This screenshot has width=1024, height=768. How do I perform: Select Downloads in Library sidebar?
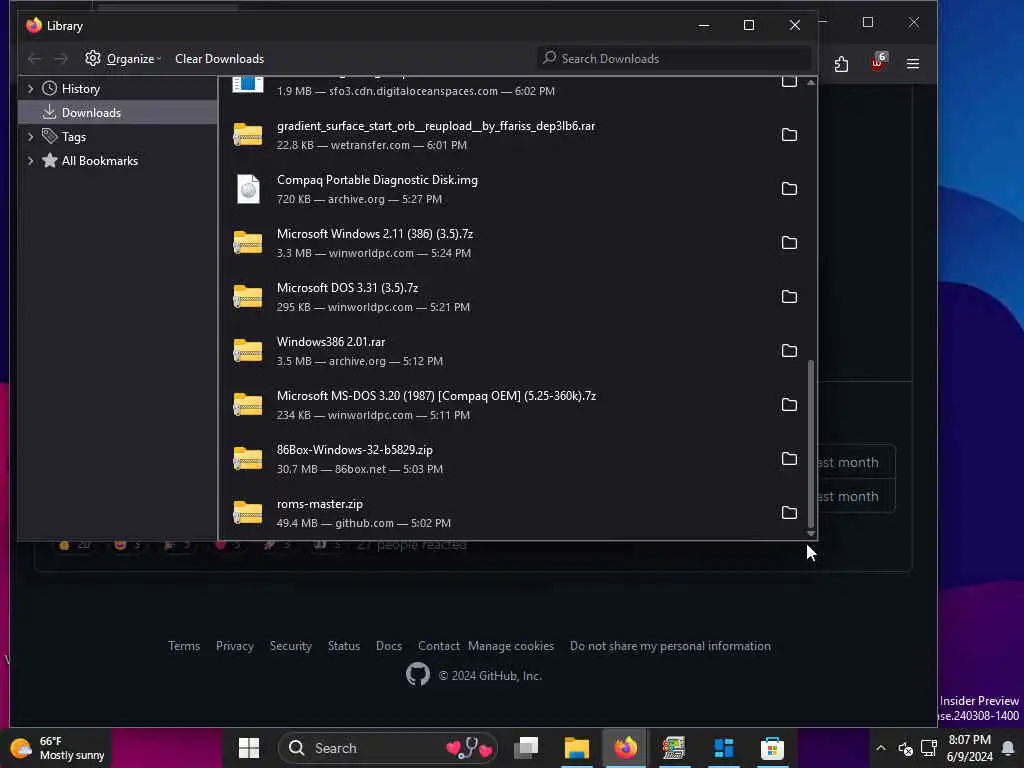click(x=118, y=112)
